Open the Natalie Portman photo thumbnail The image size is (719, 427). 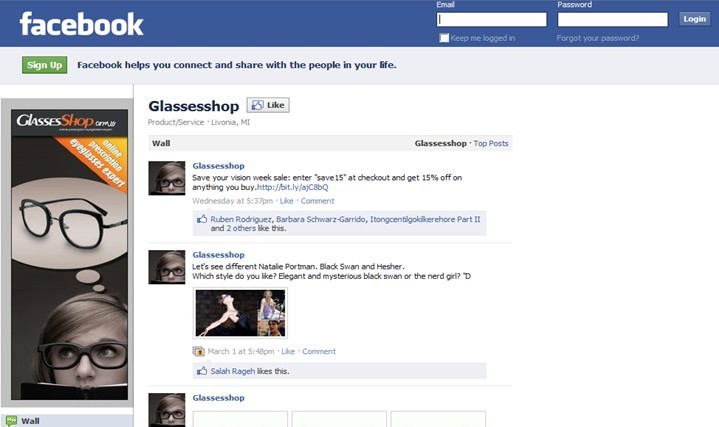(x=240, y=313)
